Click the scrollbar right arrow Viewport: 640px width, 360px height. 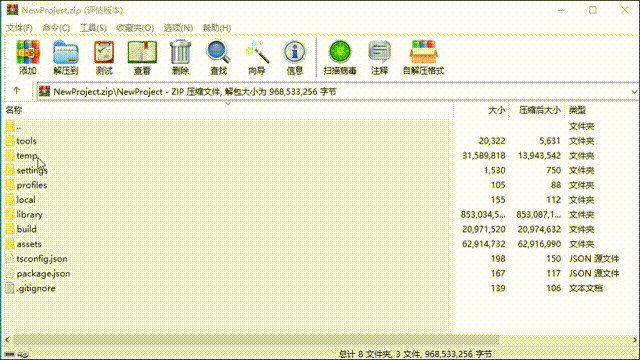[x=635, y=340]
